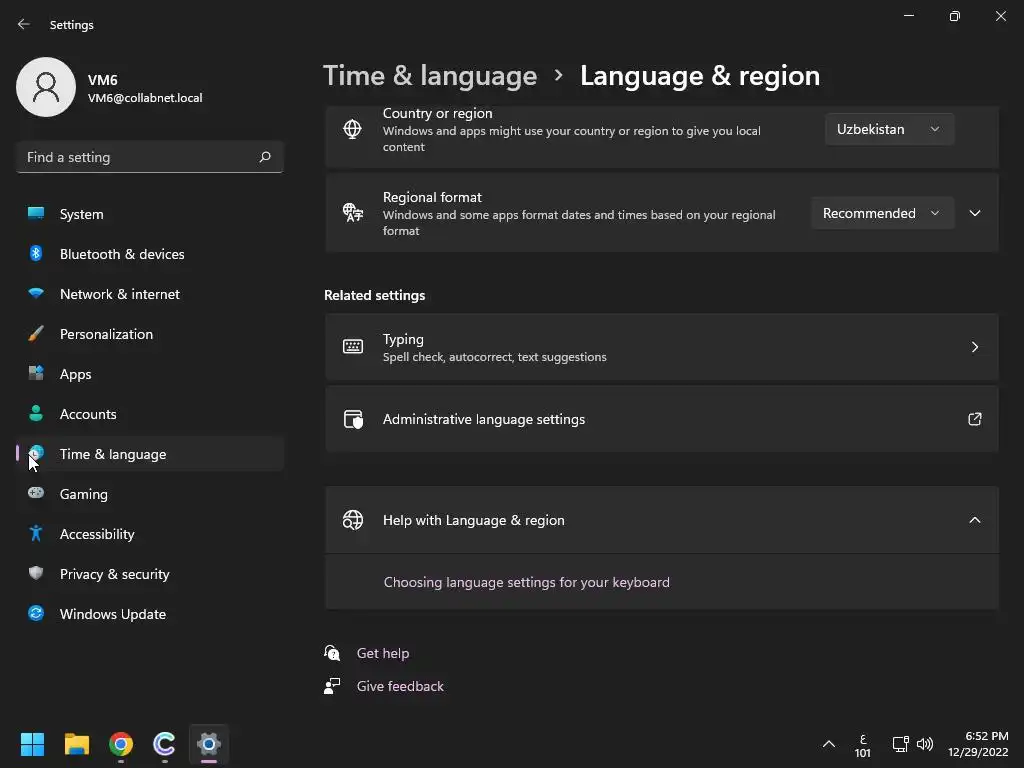The image size is (1024, 768).
Task: Open the Country or region Uzbekistan dropdown
Action: click(x=889, y=129)
